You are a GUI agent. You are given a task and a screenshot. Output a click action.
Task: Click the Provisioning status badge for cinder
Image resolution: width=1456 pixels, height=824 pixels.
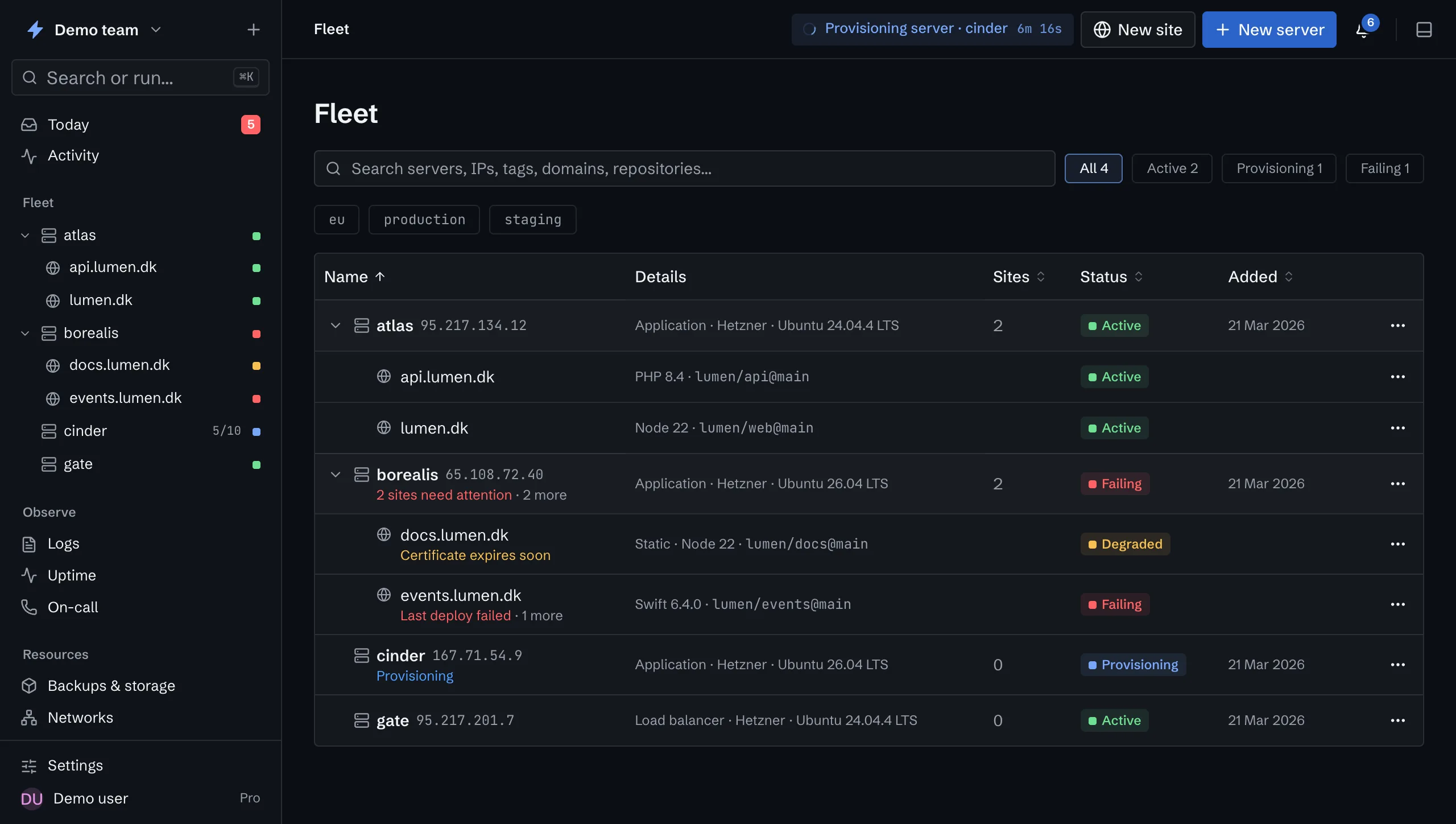click(x=1134, y=665)
